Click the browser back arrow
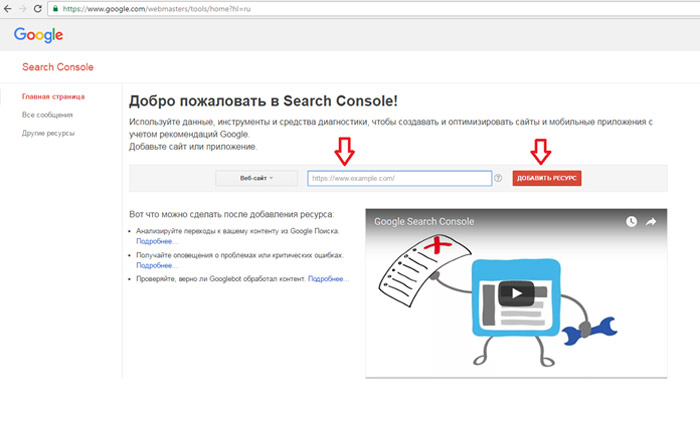 coord(9,7)
